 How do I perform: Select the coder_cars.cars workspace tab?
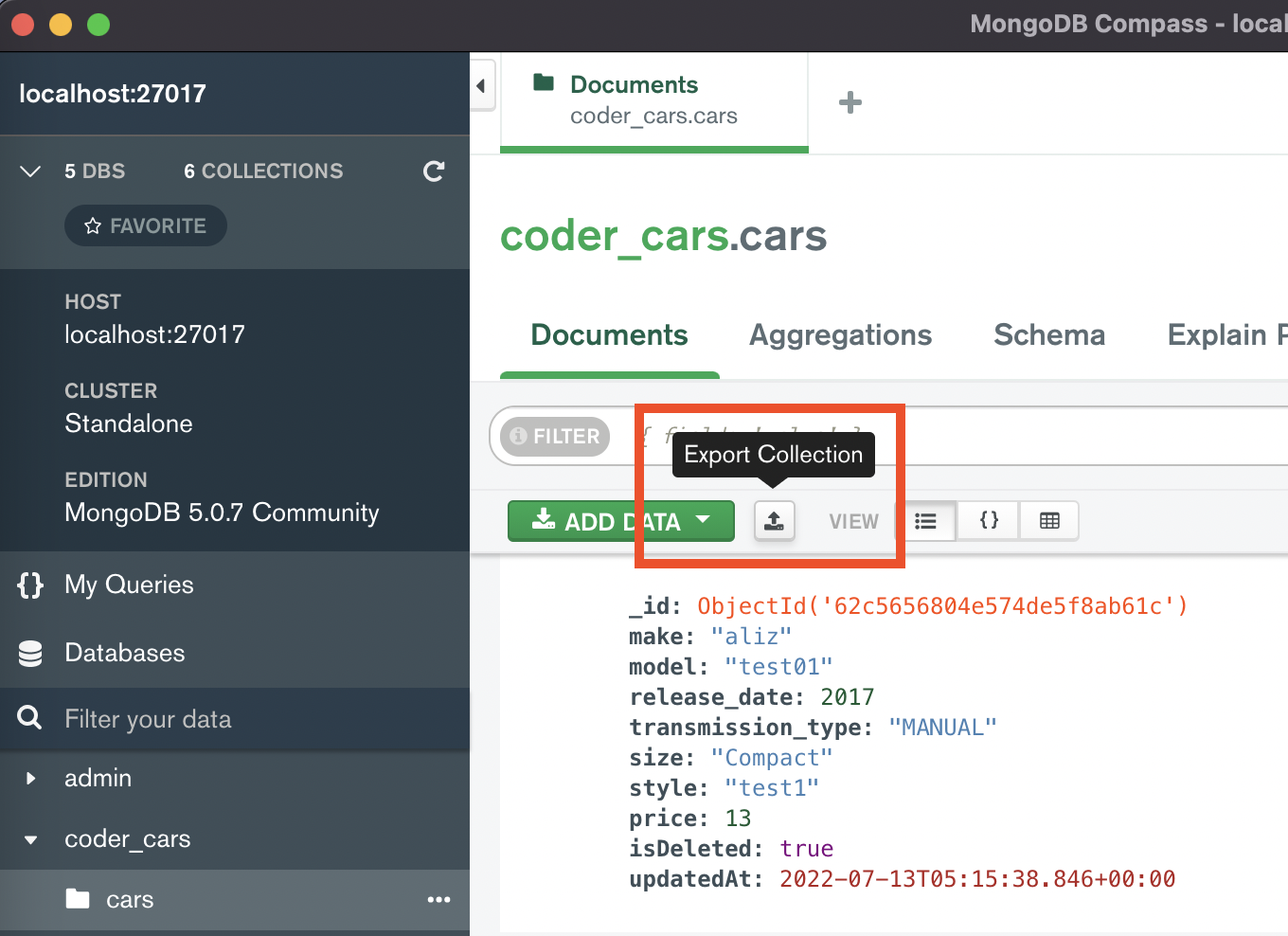[x=653, y=101]
